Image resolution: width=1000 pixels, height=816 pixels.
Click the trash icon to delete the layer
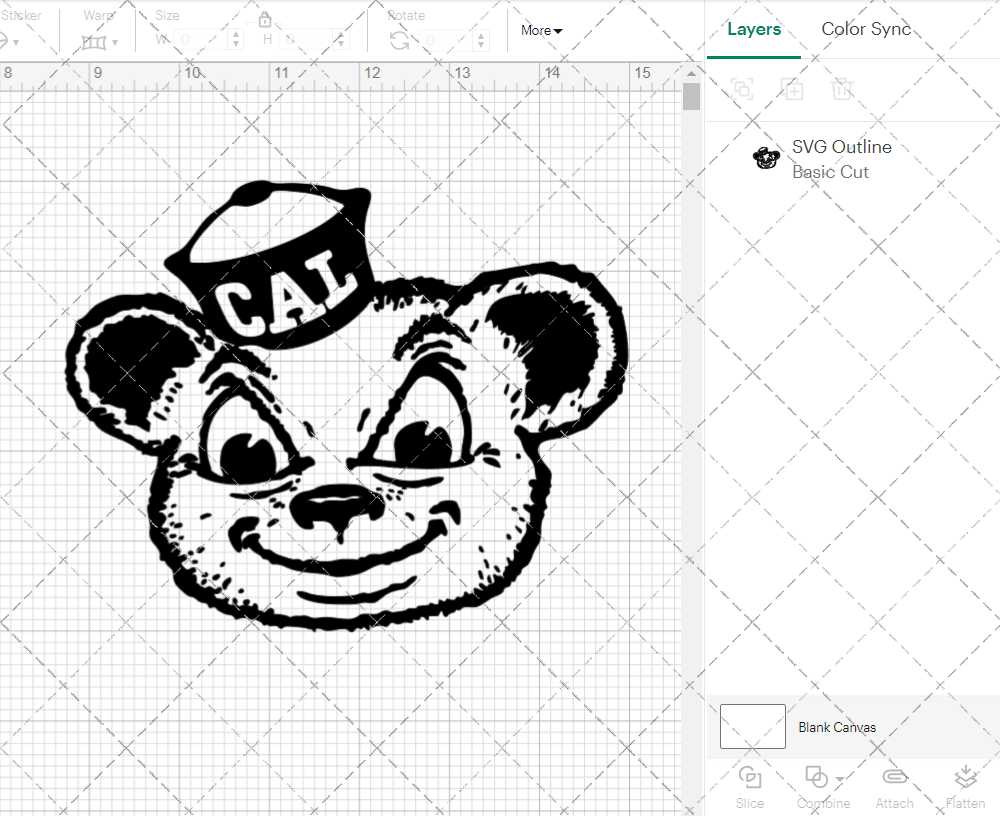842,89
